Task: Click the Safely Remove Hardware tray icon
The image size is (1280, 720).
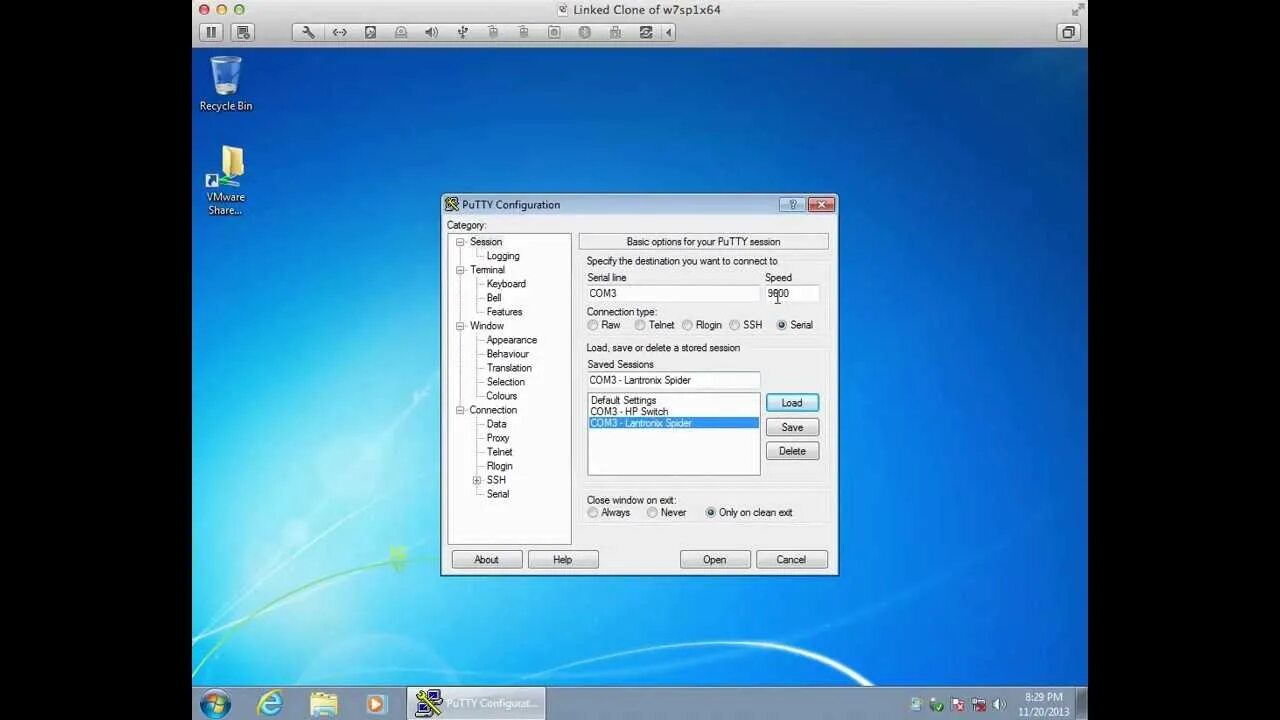Action: click(915, 704)
